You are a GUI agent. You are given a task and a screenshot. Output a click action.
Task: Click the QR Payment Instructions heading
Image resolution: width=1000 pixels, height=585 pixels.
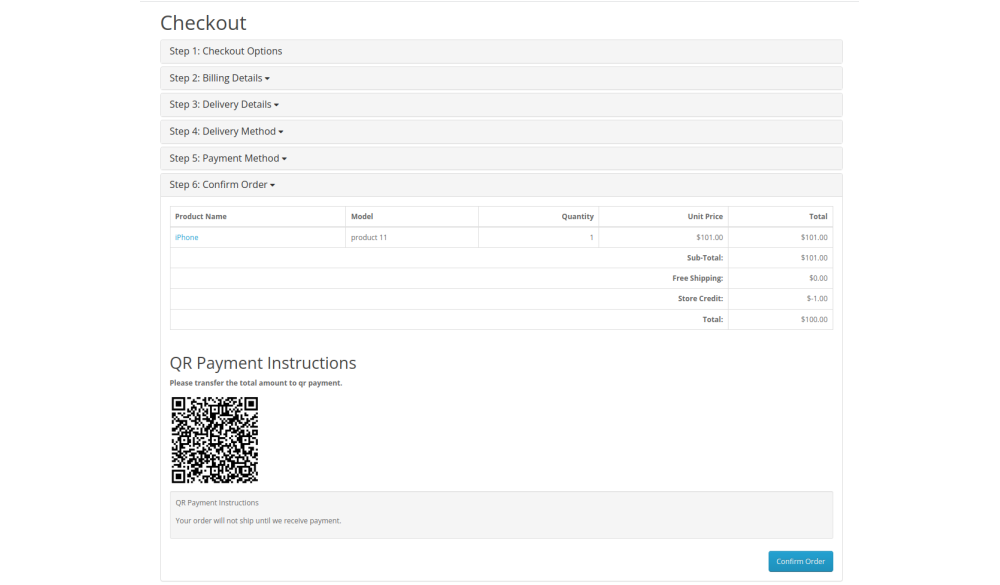click(x=263, y=363)
